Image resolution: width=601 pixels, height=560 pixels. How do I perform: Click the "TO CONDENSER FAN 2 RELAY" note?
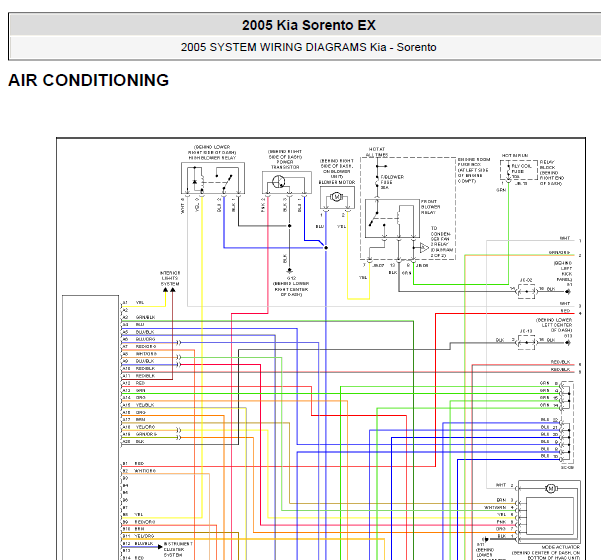coord(442,242)
